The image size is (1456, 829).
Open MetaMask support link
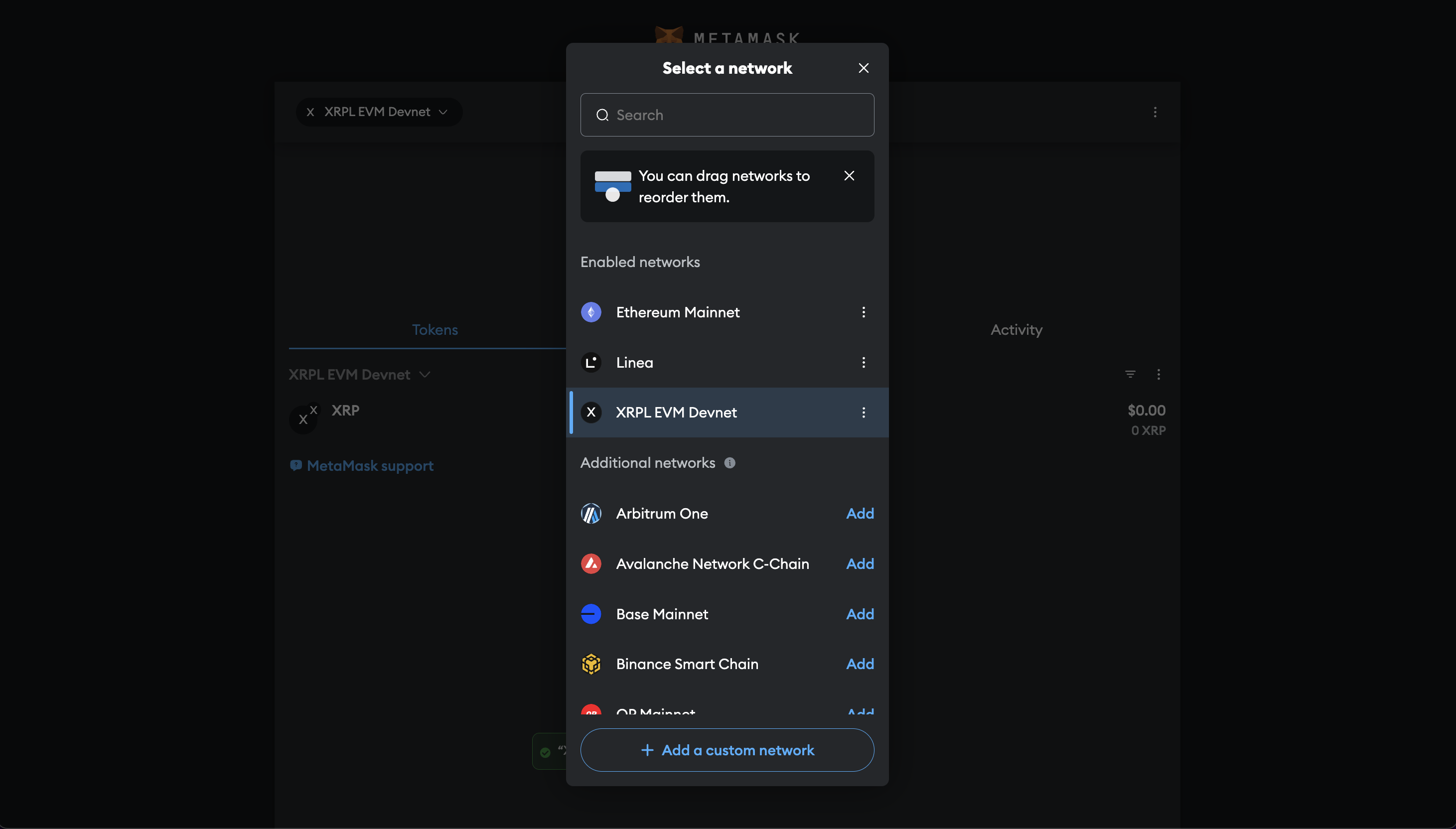pyautogui.click(x=370, y=466)
